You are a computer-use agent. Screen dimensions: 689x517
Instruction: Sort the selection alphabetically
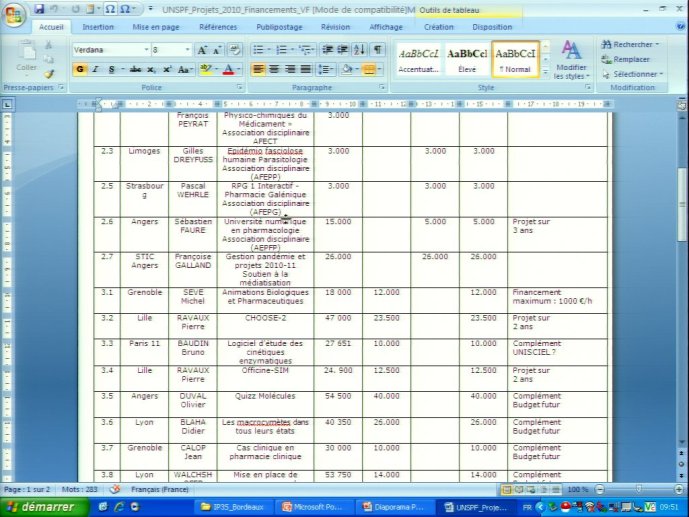[x=359, y=50]
